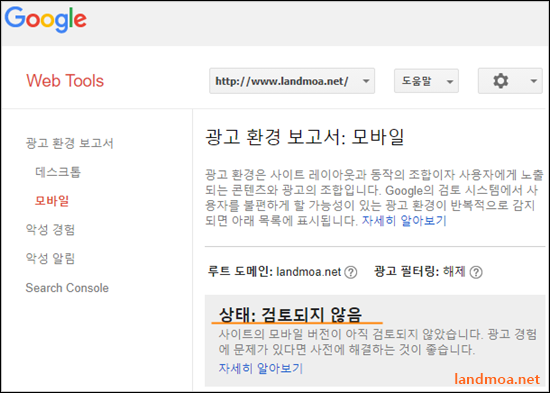
Task: Click 자세히 알아보기 link in the description paragraph
Action: [x=404, y=221]
